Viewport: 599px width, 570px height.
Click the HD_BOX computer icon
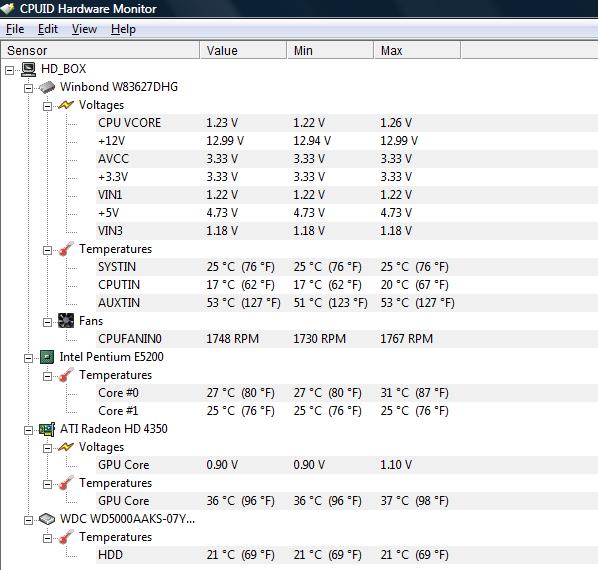coord(28,69)
